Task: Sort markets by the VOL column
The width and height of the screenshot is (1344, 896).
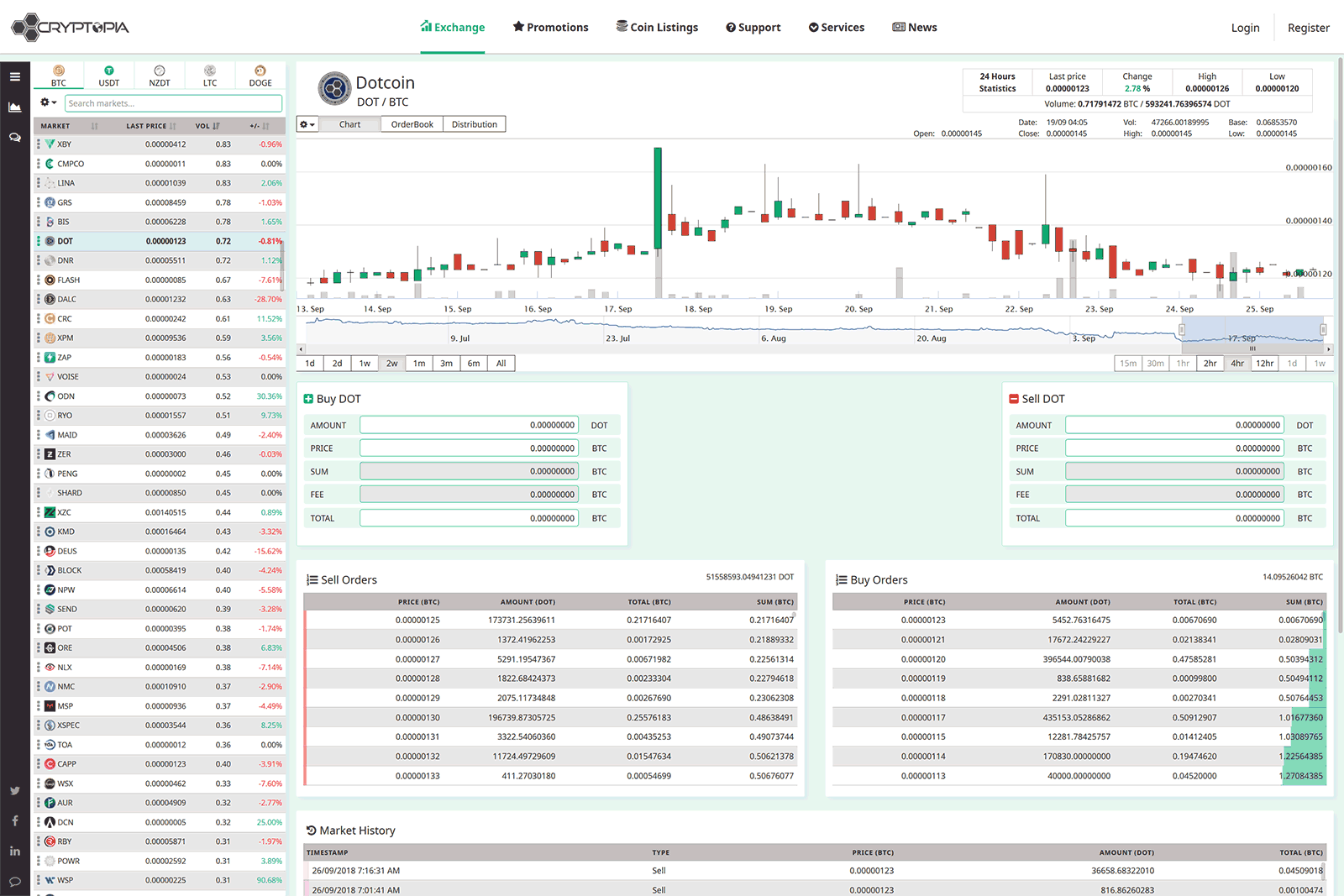Action: (x=207, y=126)
